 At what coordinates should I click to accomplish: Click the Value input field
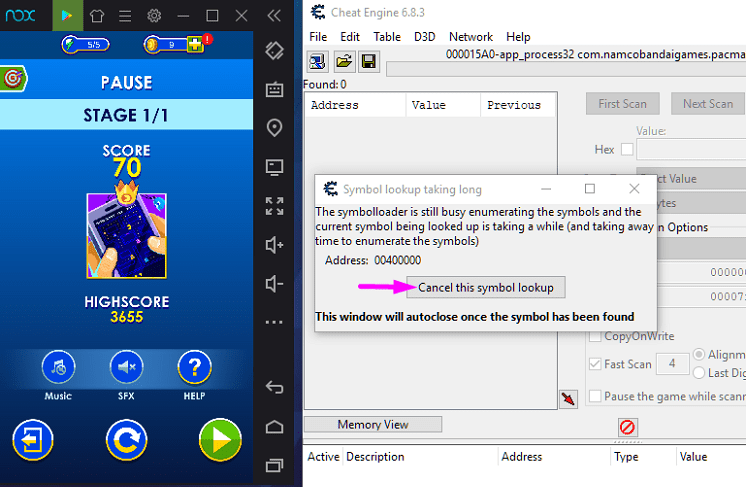[x=691, y=149]
